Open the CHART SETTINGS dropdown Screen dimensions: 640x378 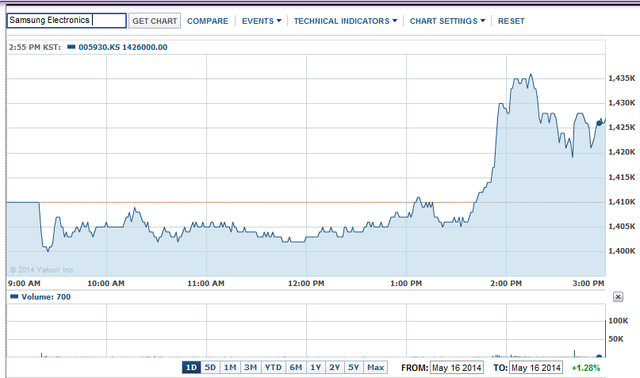(447, 21)
